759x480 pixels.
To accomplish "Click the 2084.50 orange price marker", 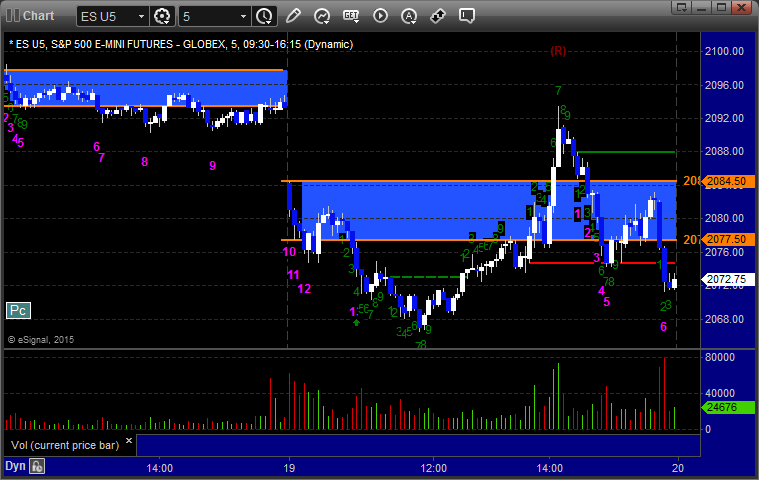I will point(727,181).
